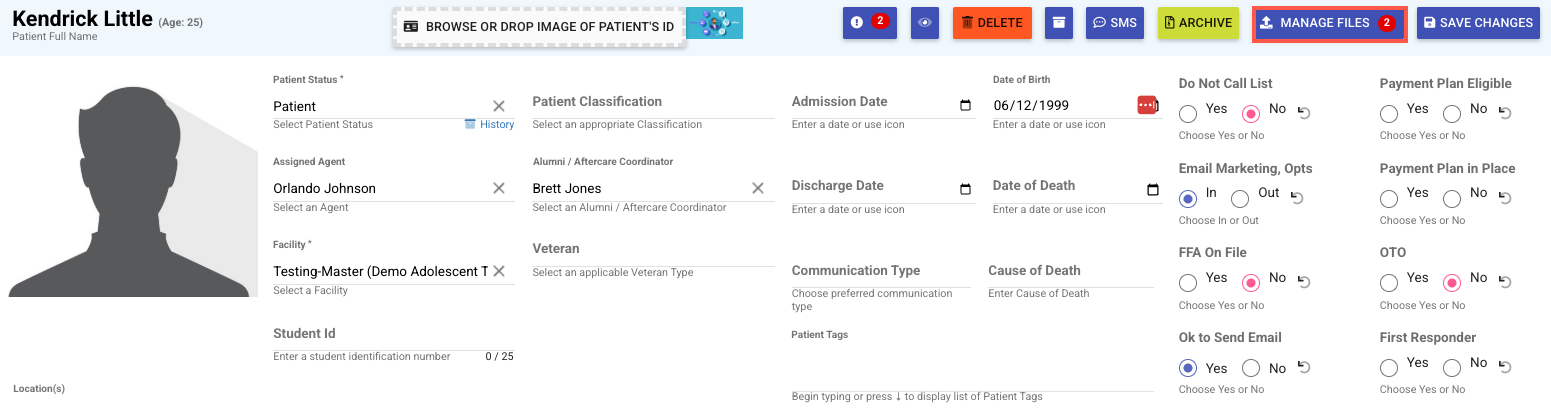
Task: Clear the Patient Status field
Action: click(x=498, y=106)
